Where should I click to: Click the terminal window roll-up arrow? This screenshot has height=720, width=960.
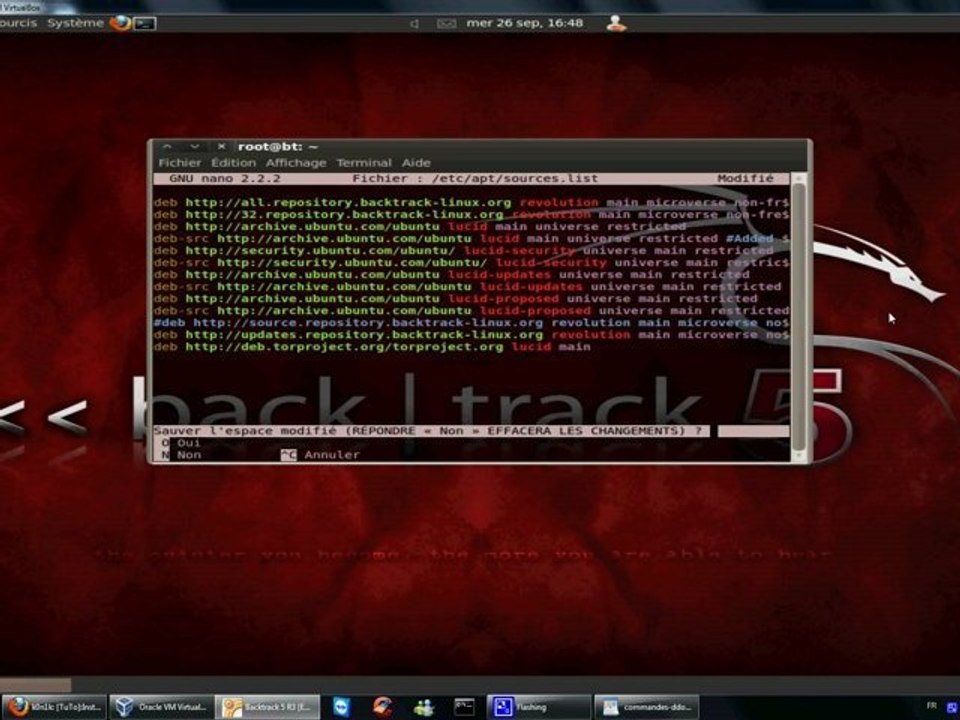click(167, 147)
